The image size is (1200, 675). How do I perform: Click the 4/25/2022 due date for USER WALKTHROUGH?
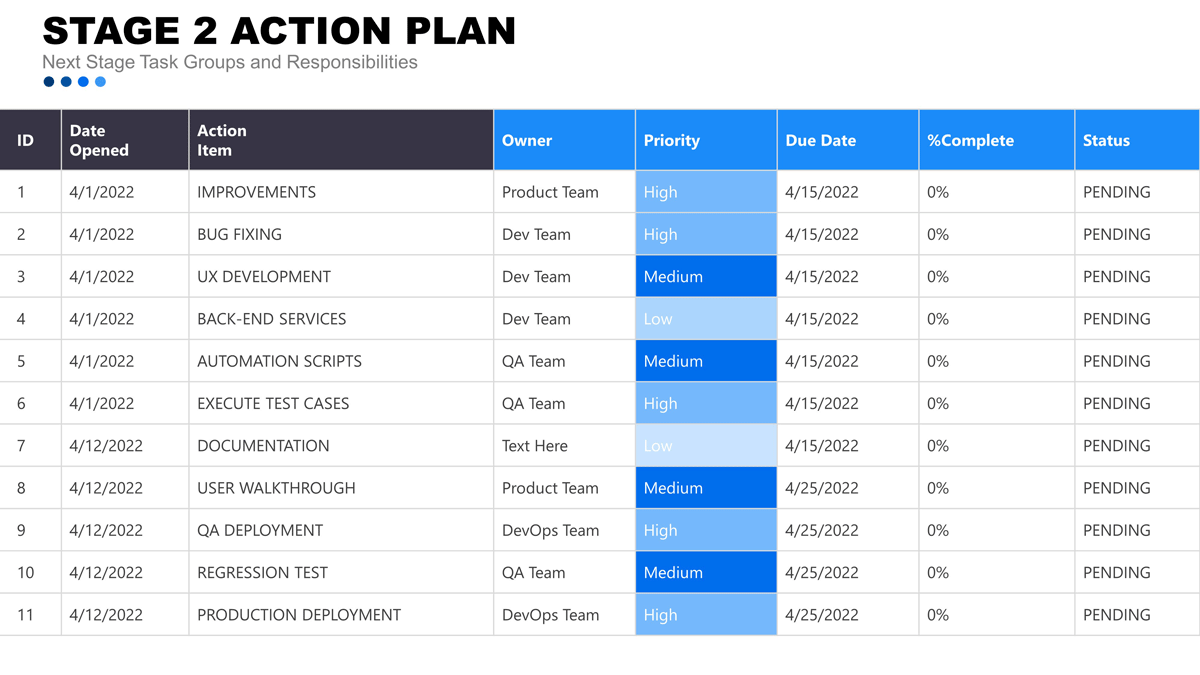[822, 488]
